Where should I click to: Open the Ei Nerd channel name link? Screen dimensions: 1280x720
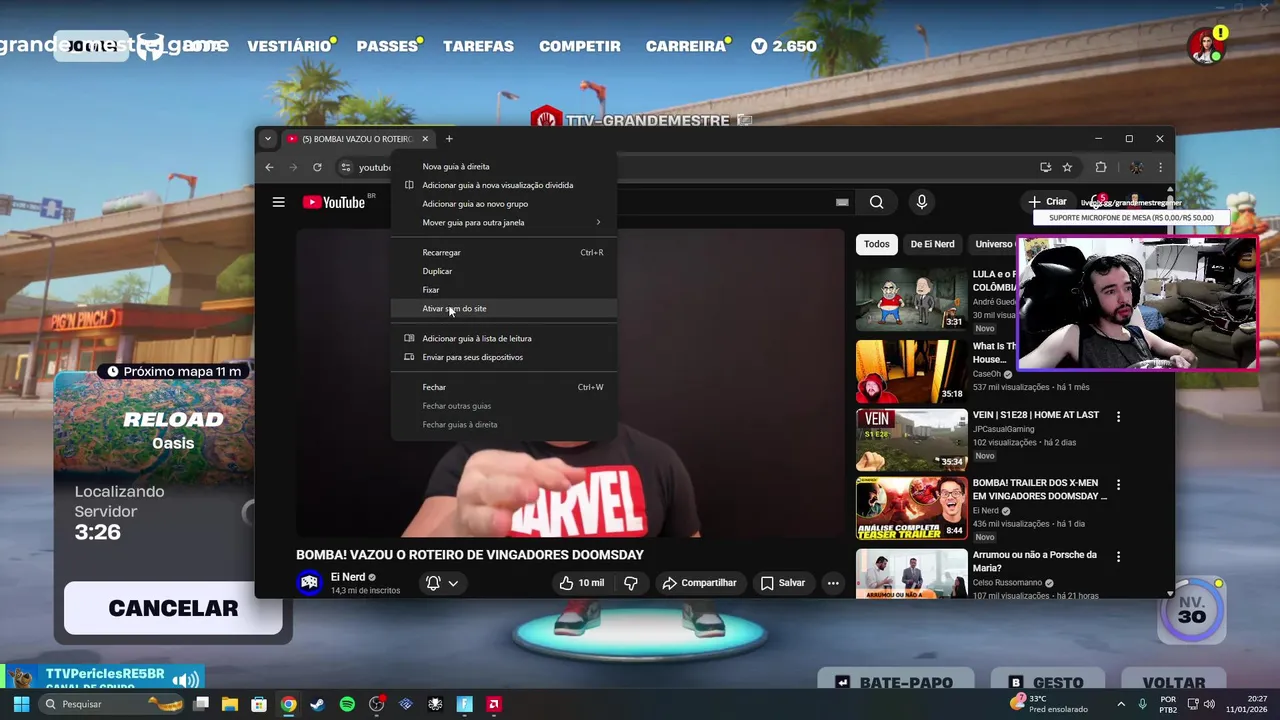347,577
